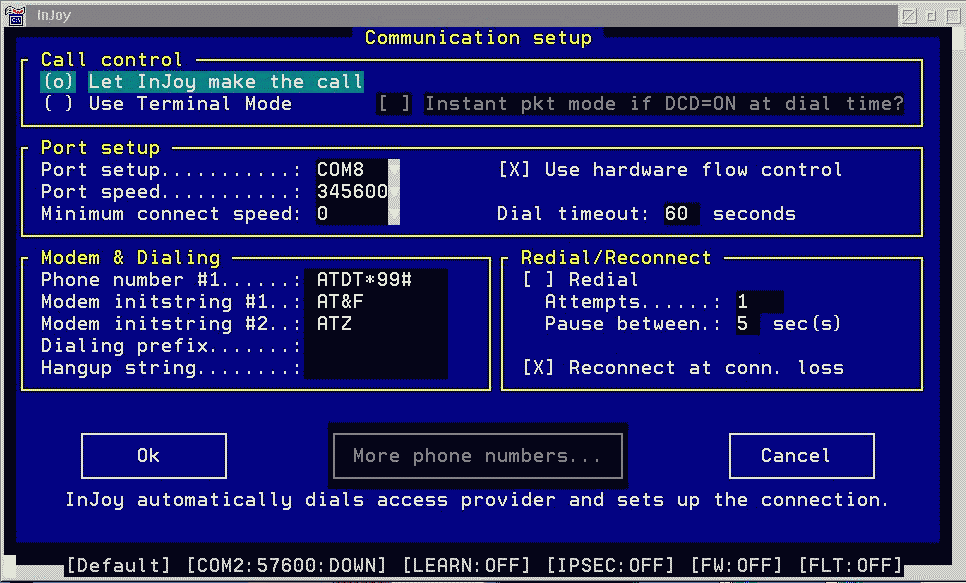Click [LEARN:OFF] status entry
The width and height of the screenshot is (966, 583).
pyautogui.click(x=466, y=565)
